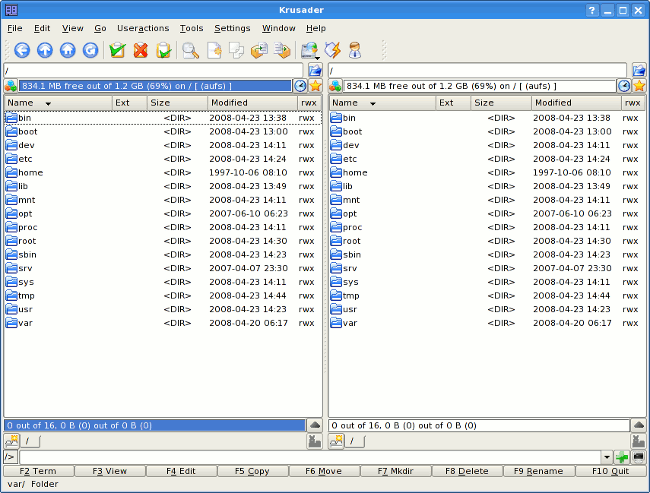The image size is (650, 493).
Task: Unselect all files with red X icon
Action: click(x=141, y=50)
